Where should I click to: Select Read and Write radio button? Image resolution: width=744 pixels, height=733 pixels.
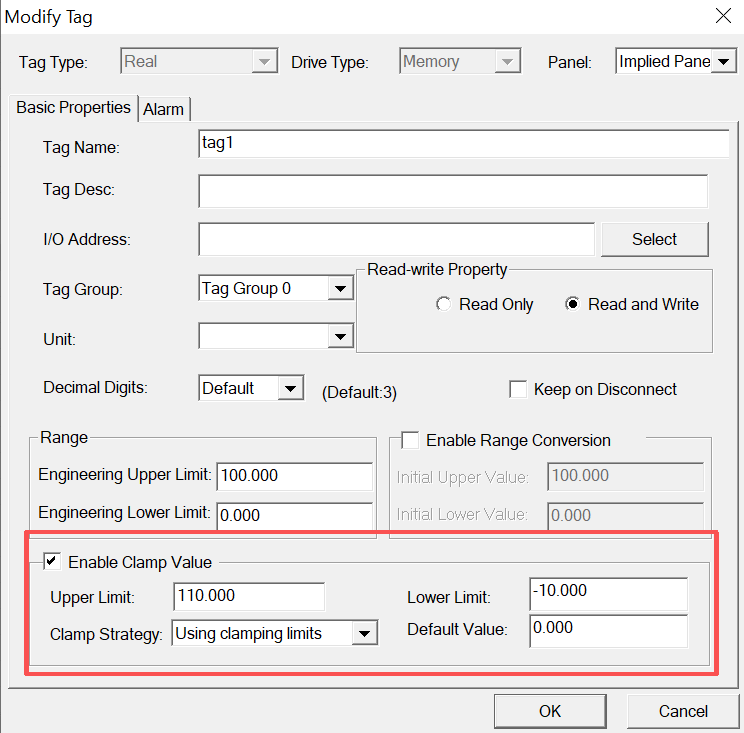click(x=572, y=305)
